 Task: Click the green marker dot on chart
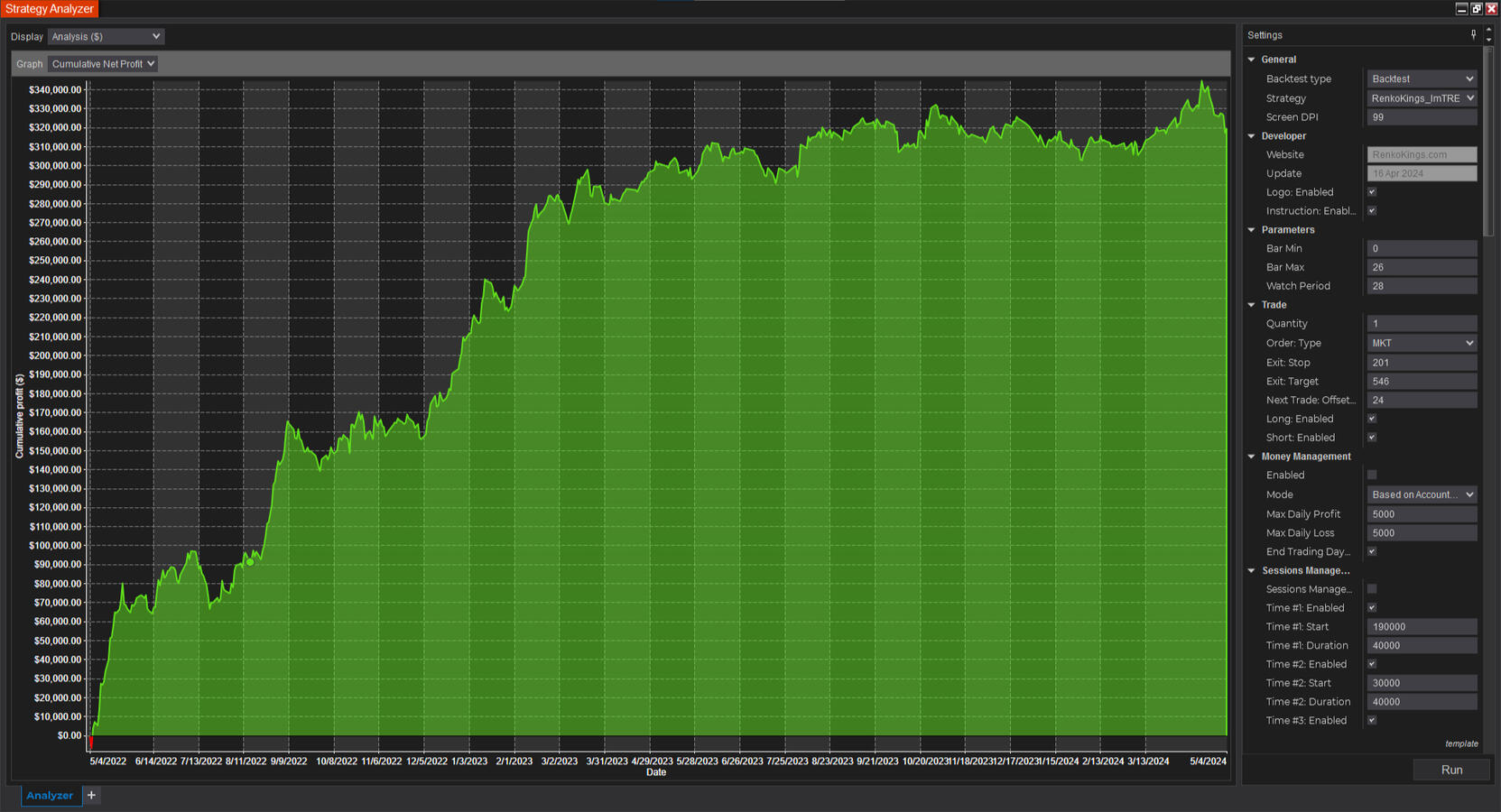click(x=250, y=562)
